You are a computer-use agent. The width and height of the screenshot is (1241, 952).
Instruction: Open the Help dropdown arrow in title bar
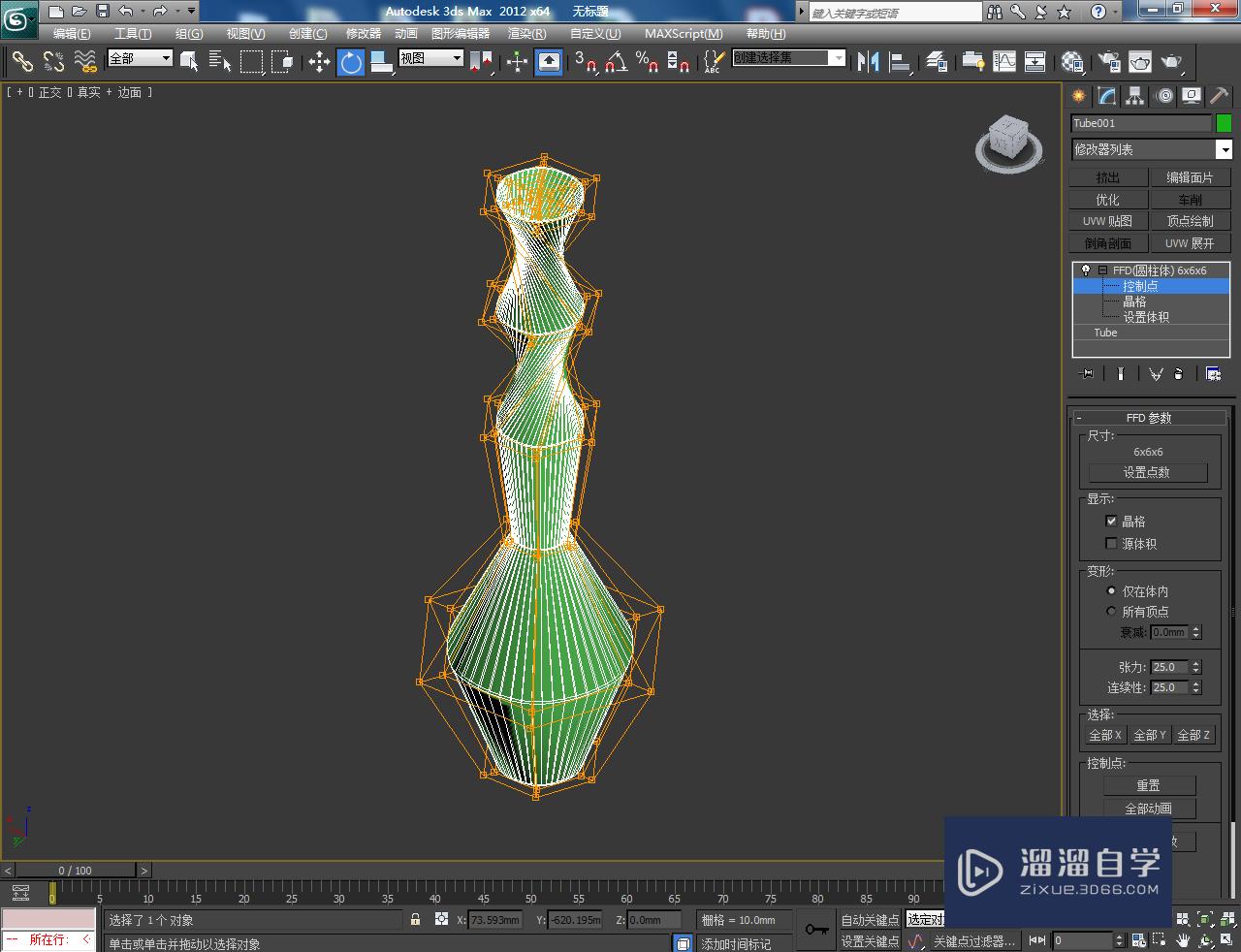1114,12
